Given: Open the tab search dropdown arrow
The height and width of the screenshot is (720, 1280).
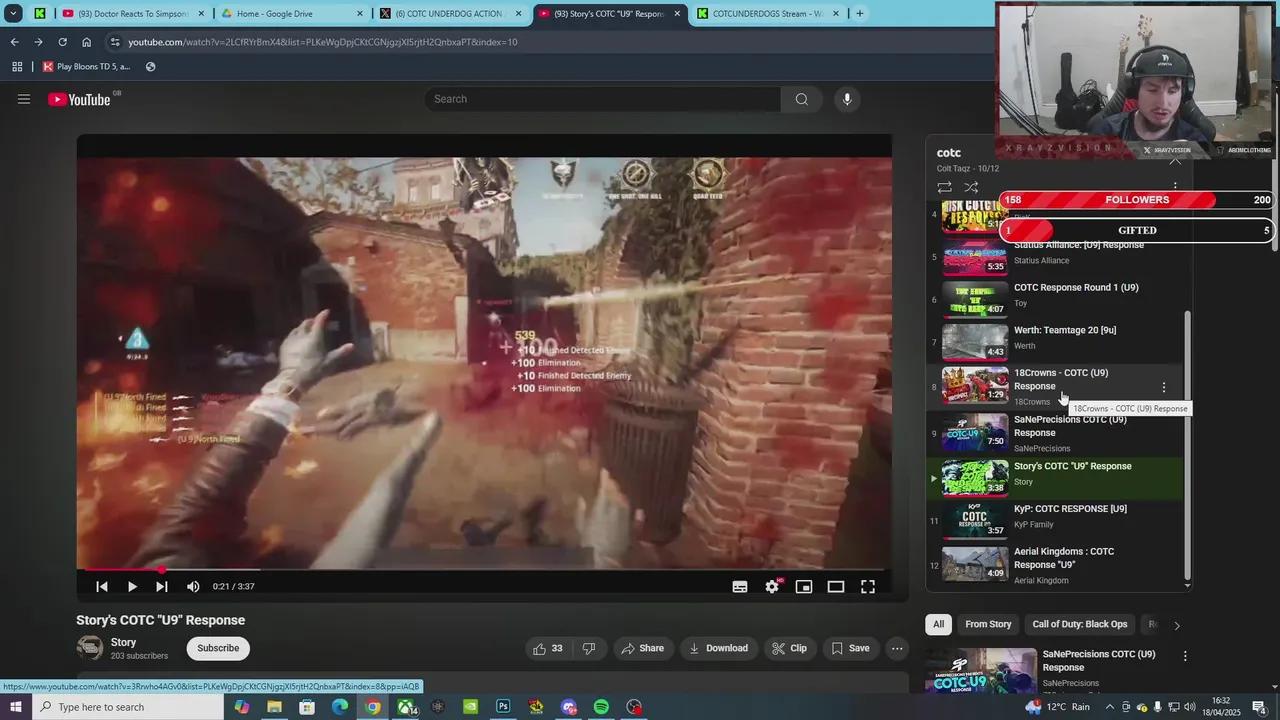Looking at the screenshot, I should [13, 14].
